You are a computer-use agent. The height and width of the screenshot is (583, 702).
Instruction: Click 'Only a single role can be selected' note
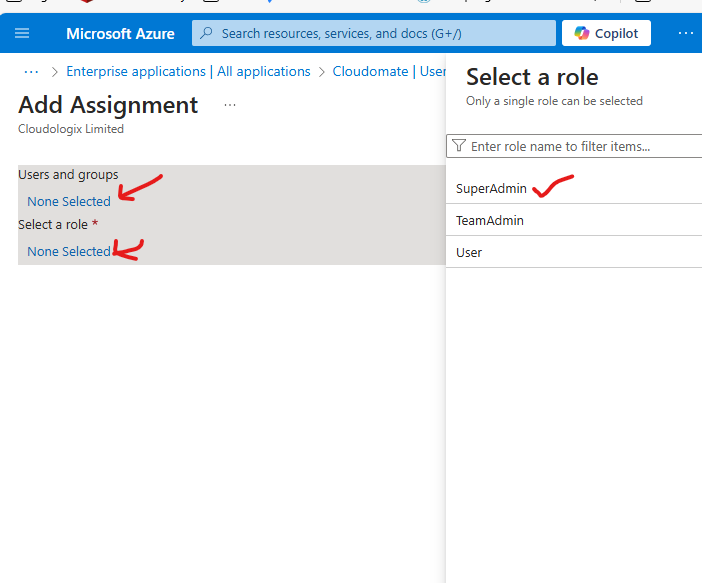(554, 101)
